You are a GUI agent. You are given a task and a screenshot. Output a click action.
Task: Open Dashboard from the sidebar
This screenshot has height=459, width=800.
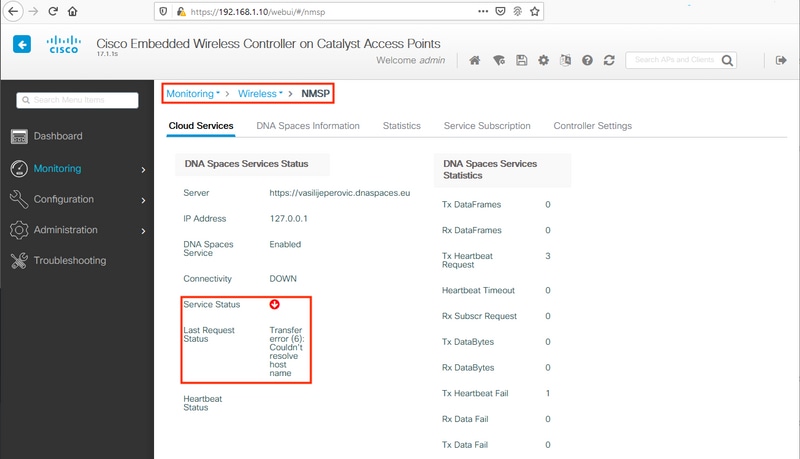[58, 136]
